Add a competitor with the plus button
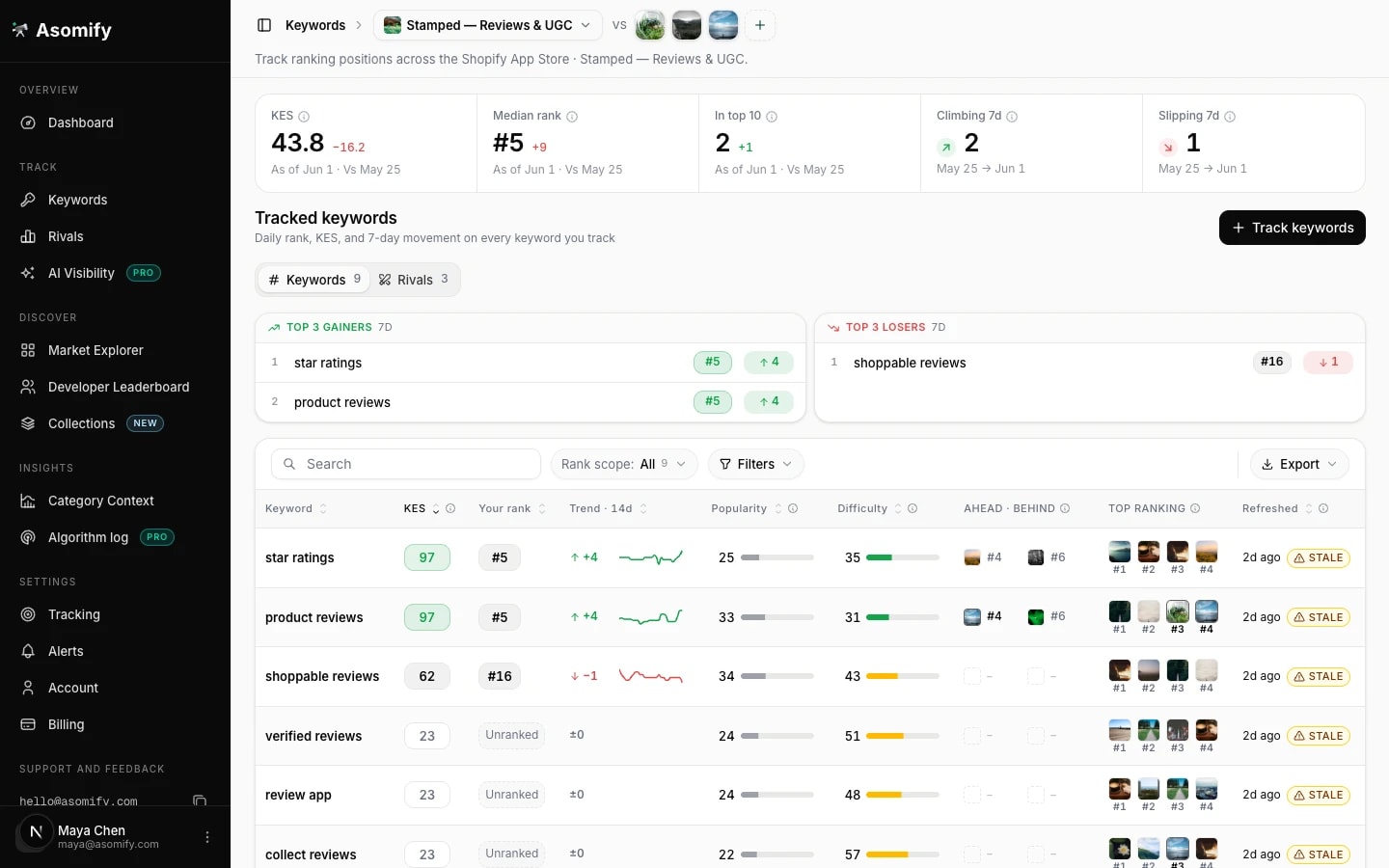 (760, 25)
